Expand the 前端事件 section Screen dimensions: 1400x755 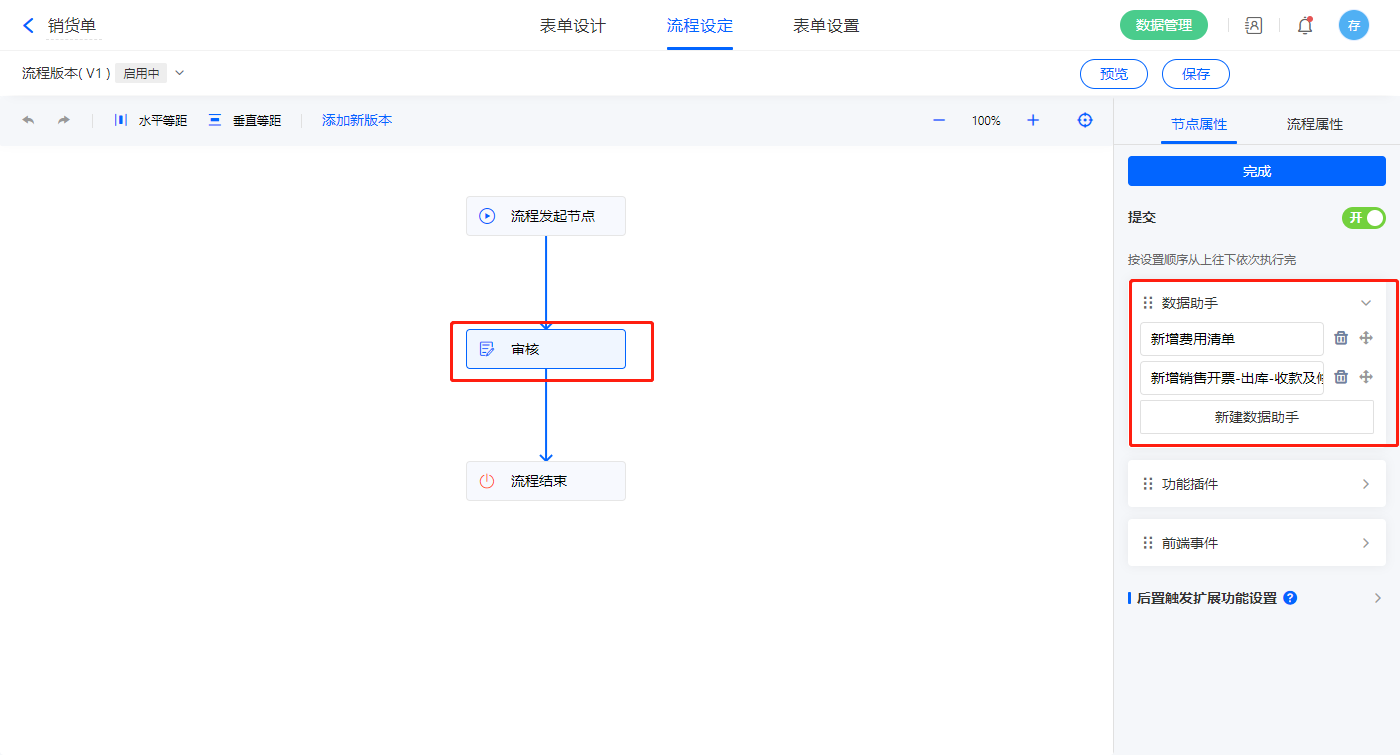pos(1366,543)
